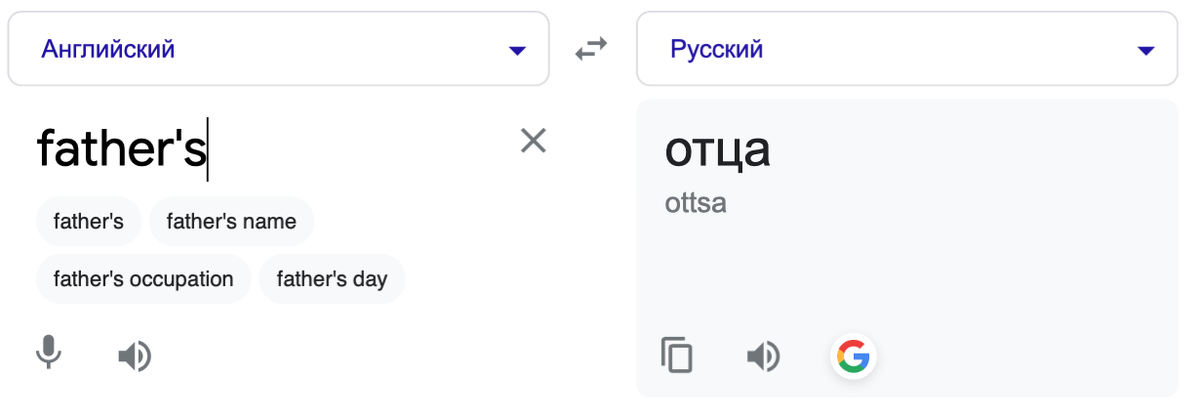The width and height of the screenshot is (1200, 417).
Task: Listen to the Russian translation
Action: tap(763, 355)
